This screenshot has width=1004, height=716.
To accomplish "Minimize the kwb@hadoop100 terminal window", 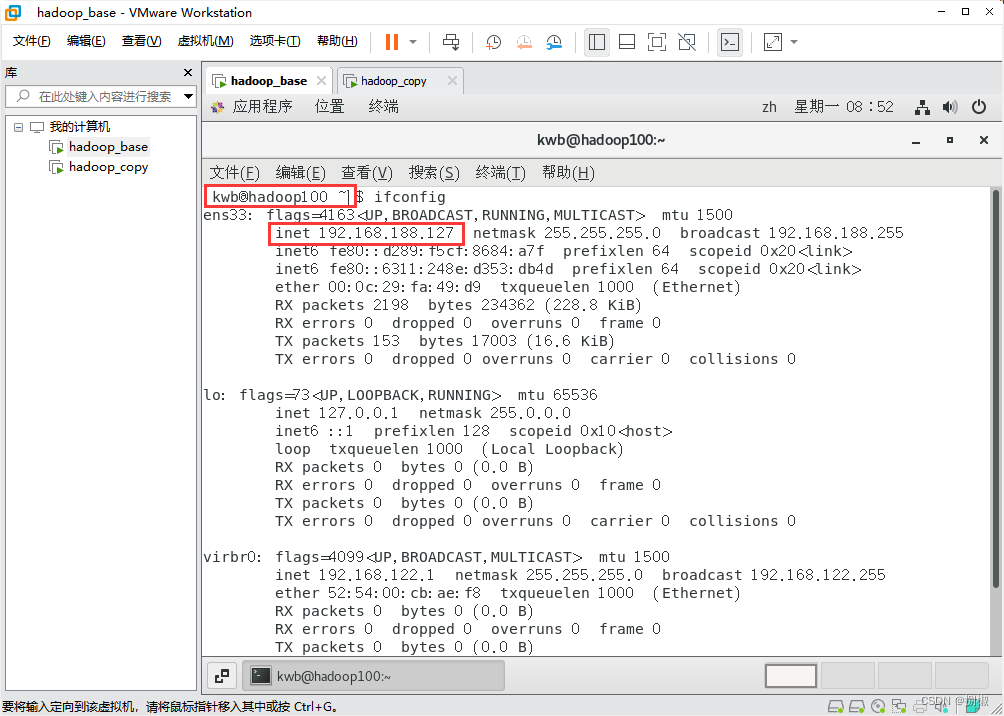I will point(917,141).
